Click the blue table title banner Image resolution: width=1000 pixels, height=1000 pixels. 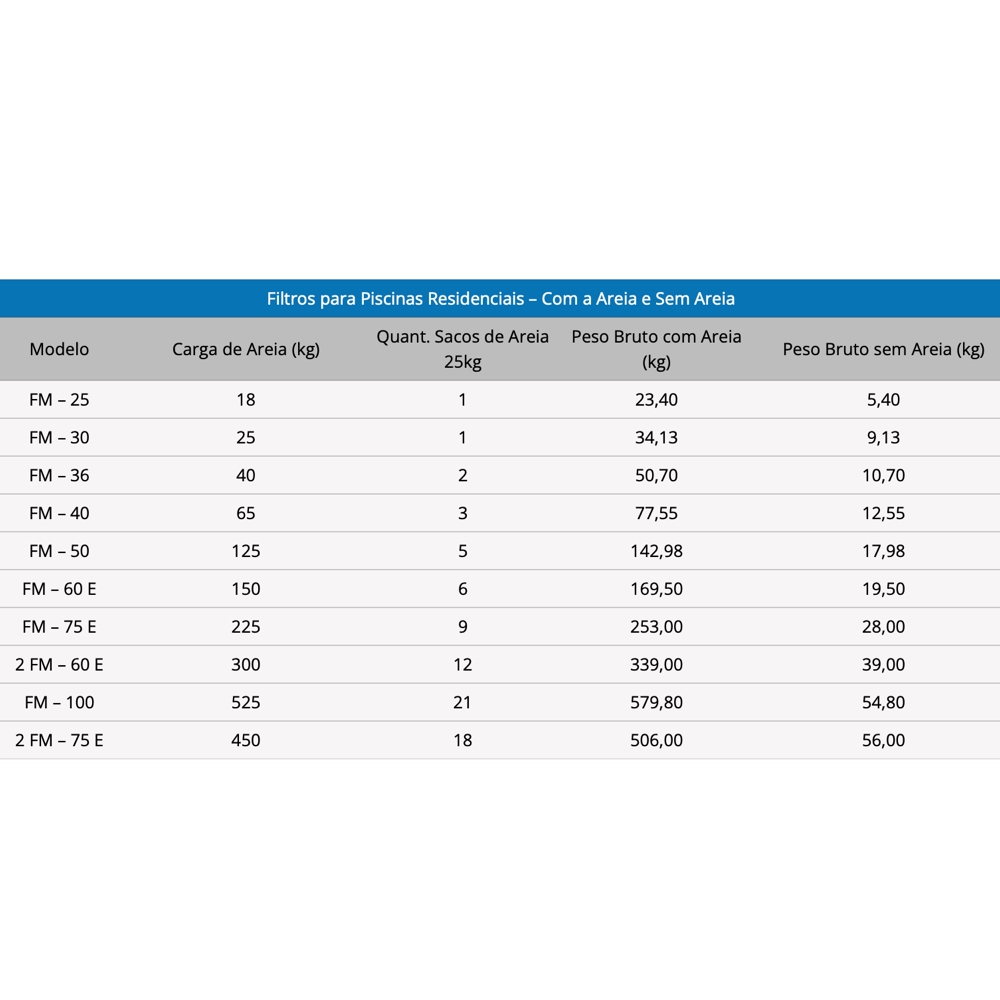pos(500,299)
